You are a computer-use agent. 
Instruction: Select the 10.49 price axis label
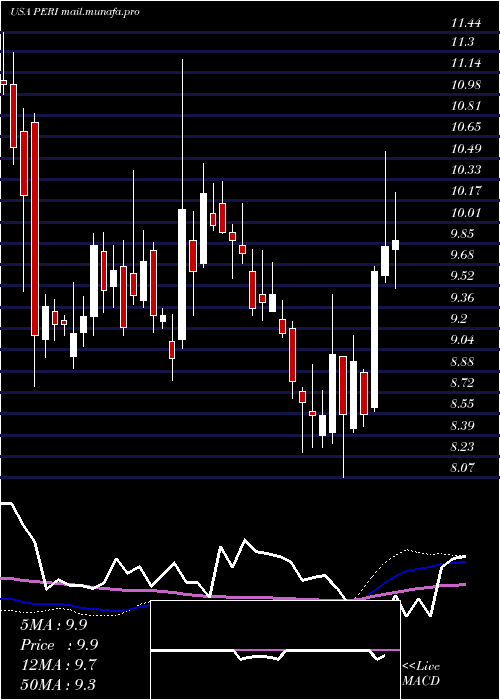click(x=466, y=149)
